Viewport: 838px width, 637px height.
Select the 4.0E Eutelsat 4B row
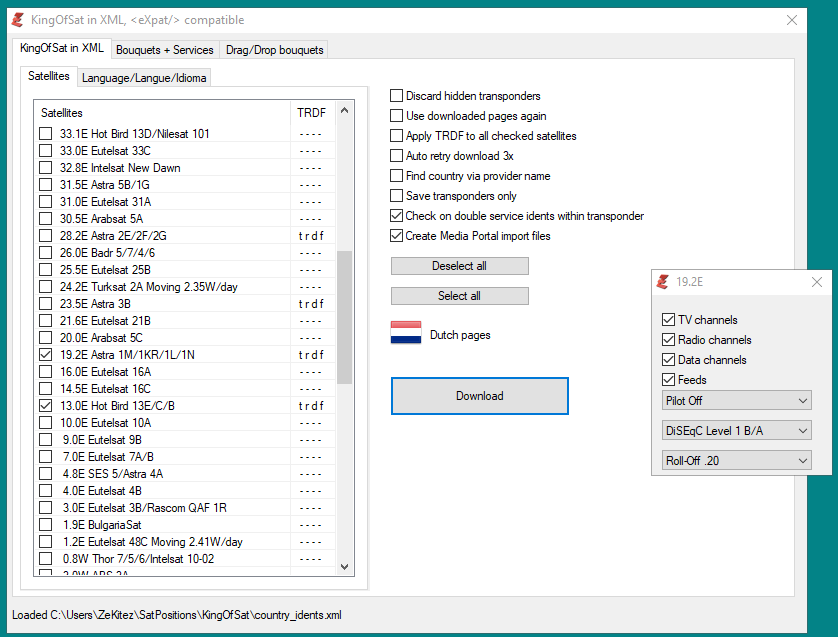[185, 491]
